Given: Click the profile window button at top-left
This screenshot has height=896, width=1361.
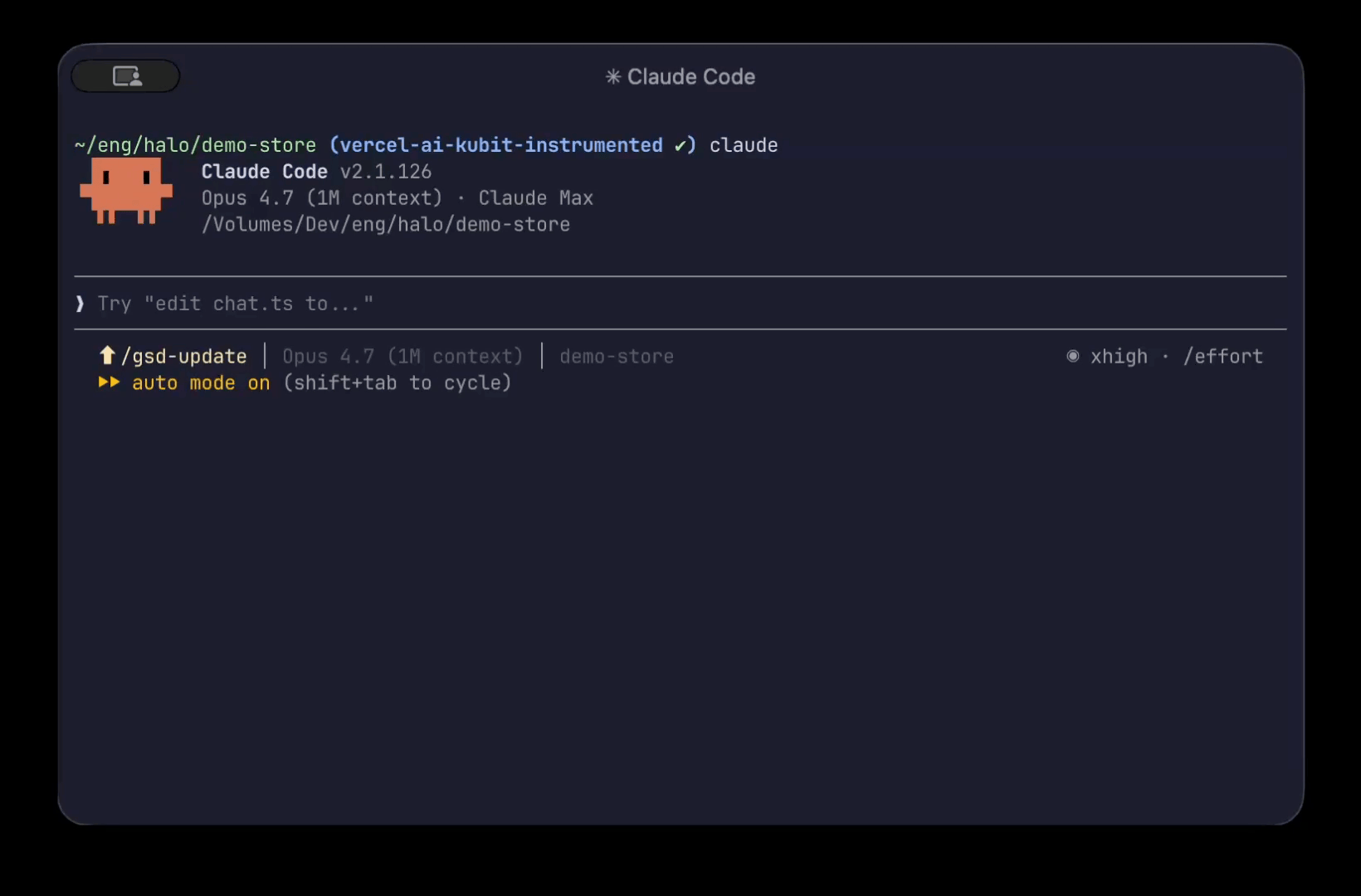Looking at the screenshot, I should coord(126,76).
